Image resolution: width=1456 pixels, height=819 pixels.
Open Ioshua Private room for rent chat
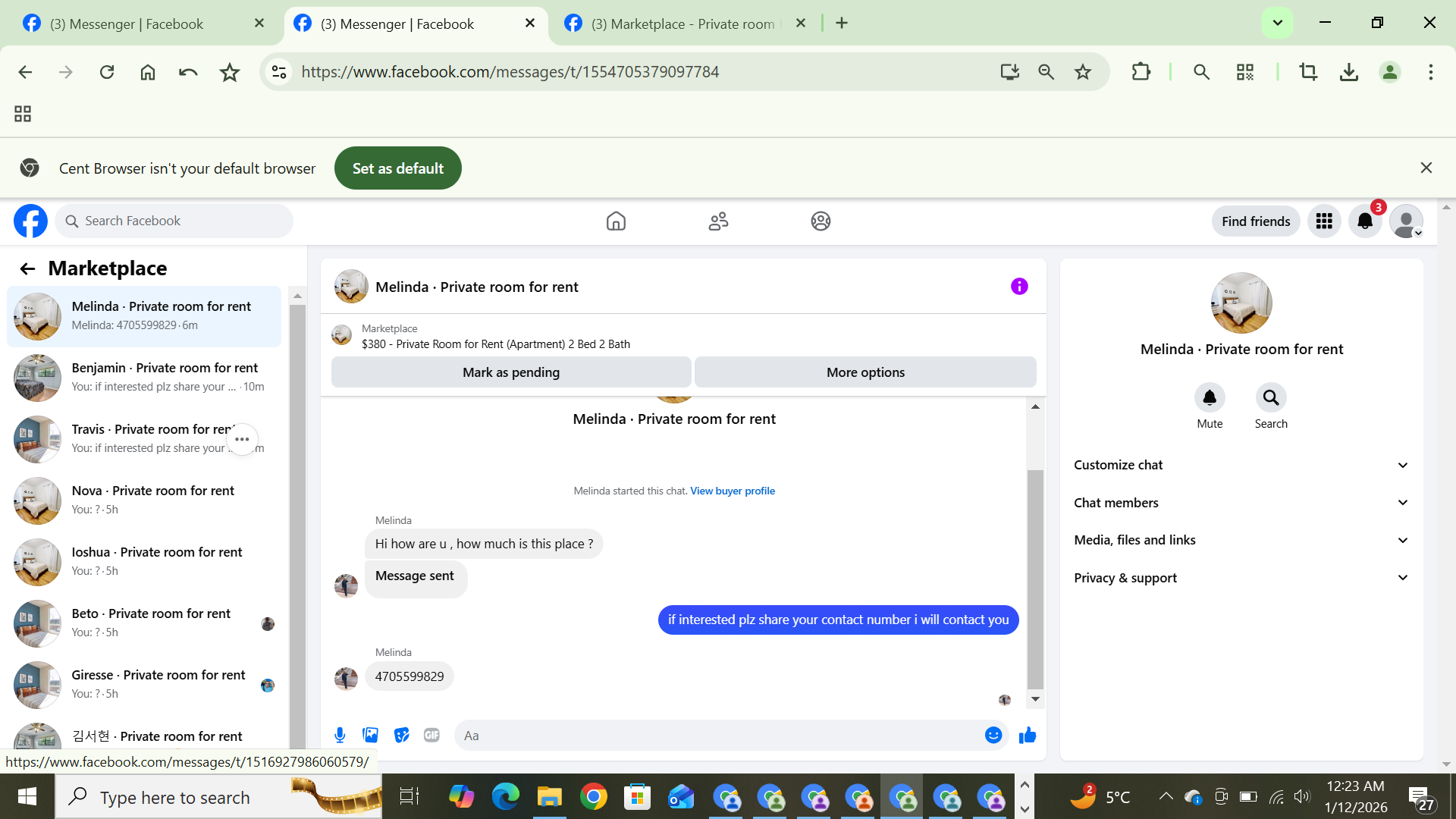click(144, 561)
